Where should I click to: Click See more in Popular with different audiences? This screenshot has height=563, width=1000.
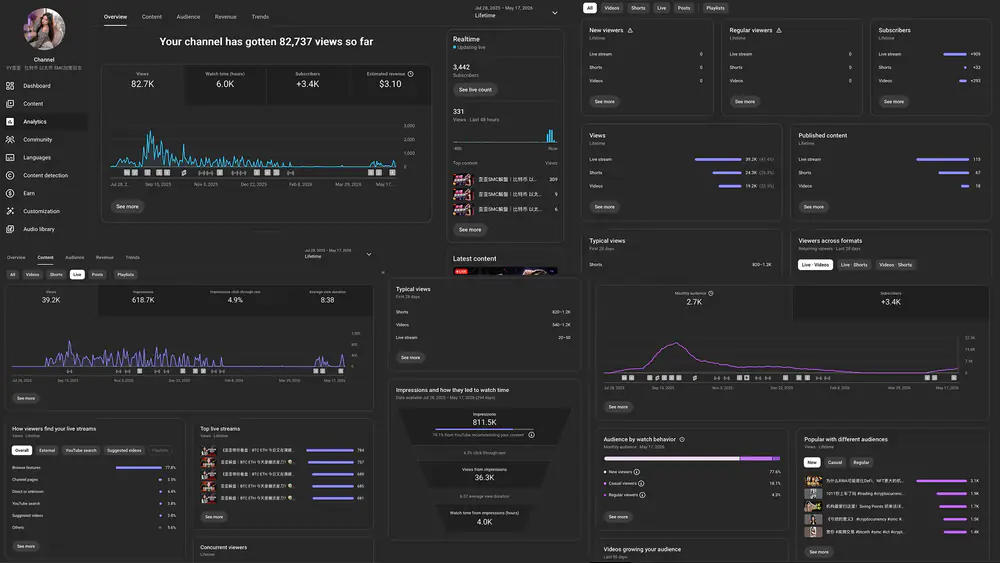coord(819,552)
